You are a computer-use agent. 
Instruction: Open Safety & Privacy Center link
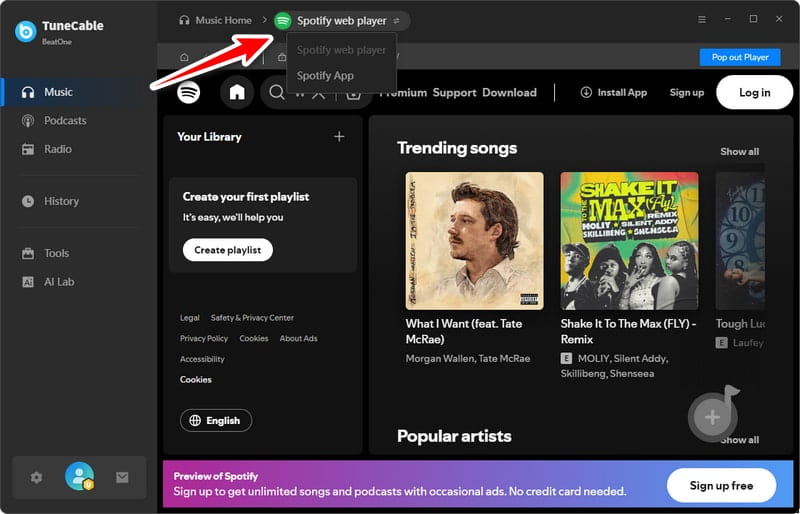[252, 317]
